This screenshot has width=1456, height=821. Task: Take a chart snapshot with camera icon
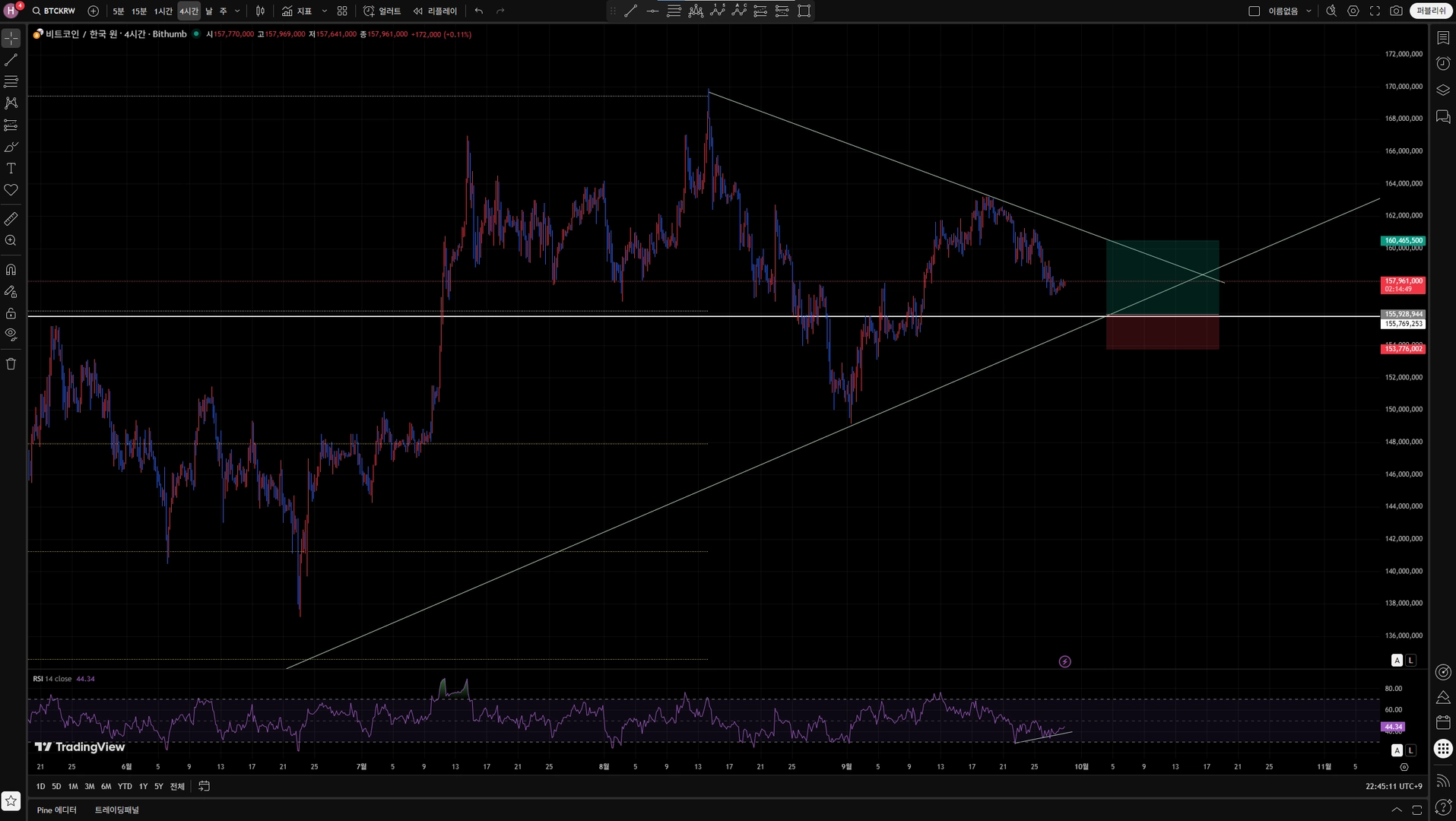[x=1396, y=11]
